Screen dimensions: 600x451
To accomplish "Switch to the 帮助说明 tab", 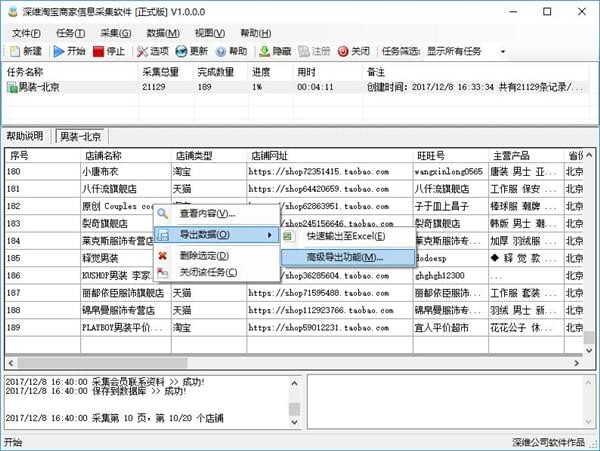I will coord(25,136).
